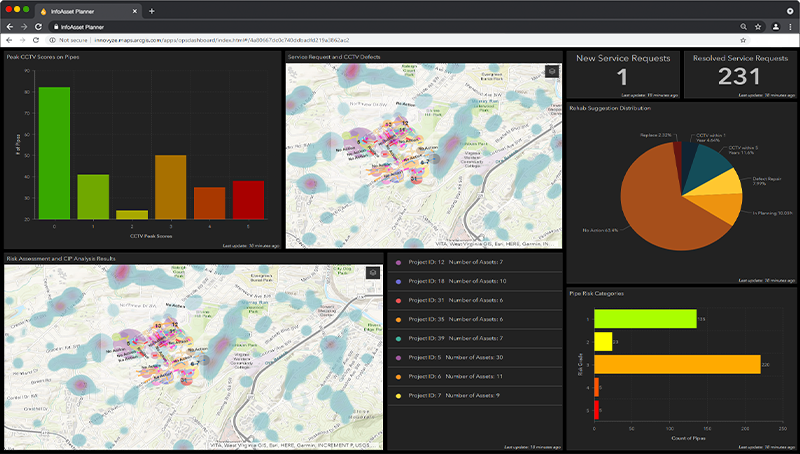Close the InfoAsset Planner tab
Viewport: 800px width, 454px height.
click(134, 11)
